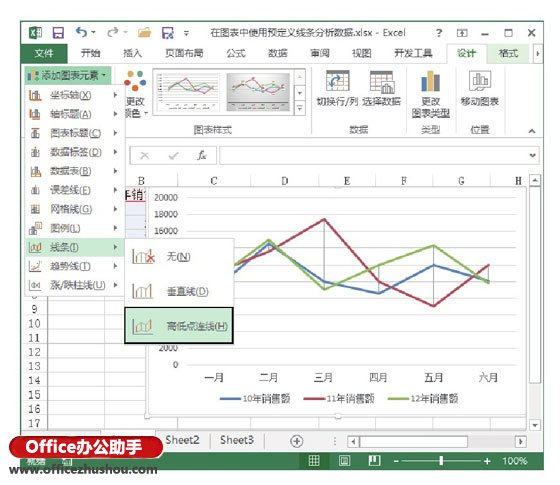
Task: Click the Open folder icon in quick access toolbar
Action: coord(144,33)
